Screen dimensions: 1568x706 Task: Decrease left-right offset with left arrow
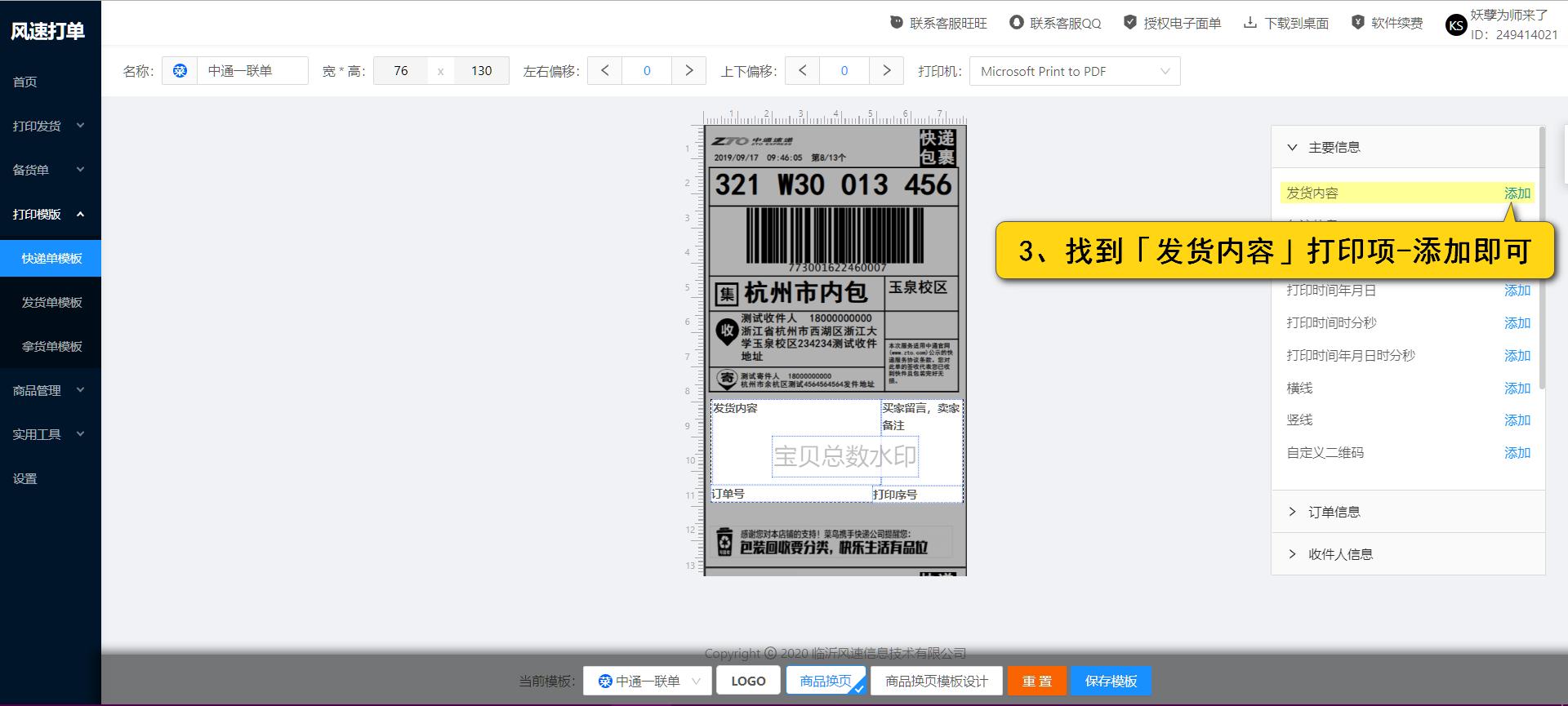coord(605,71)
